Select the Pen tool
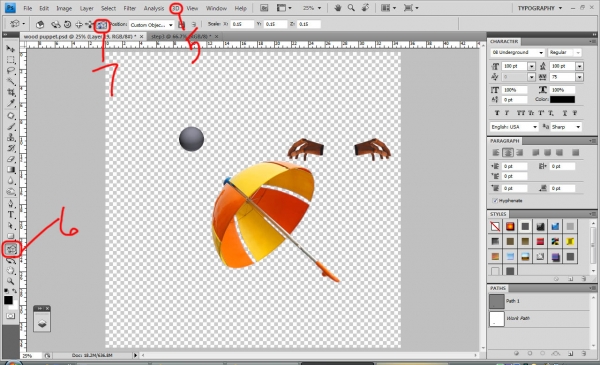This screenshot has height=365, width=600. click(10, 204)
